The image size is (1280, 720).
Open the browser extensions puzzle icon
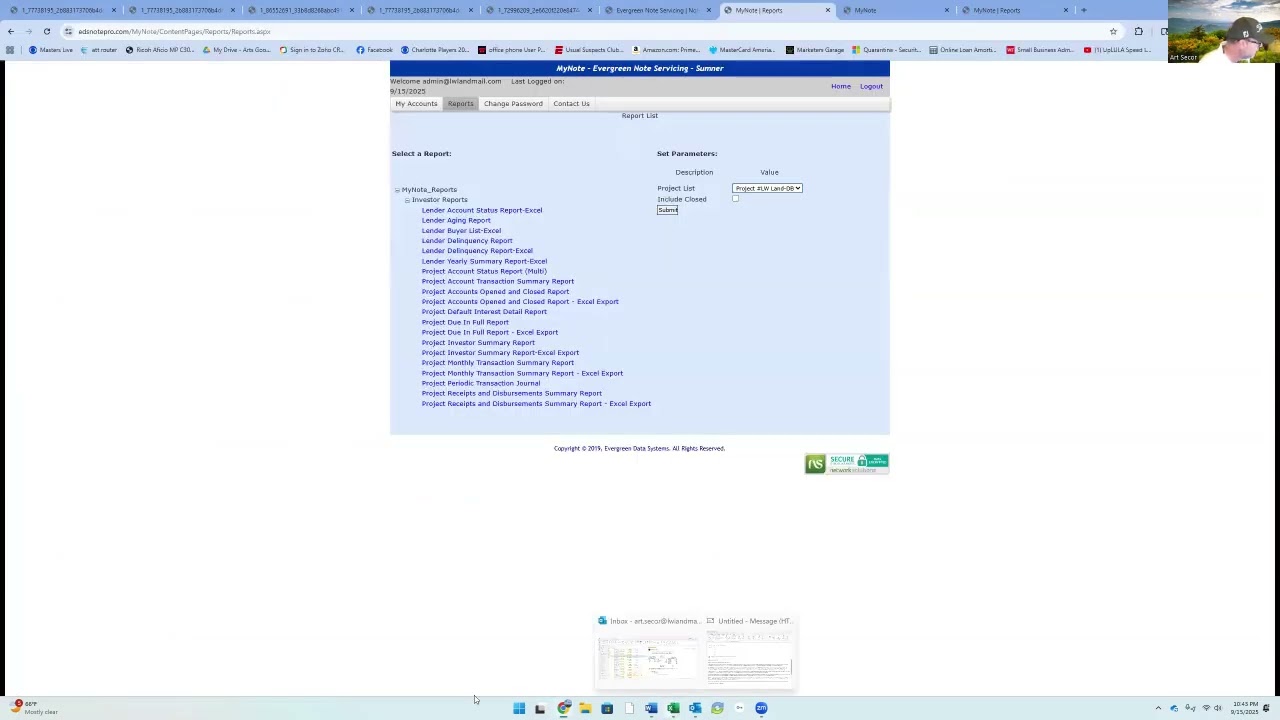(x=1138, y=31)
